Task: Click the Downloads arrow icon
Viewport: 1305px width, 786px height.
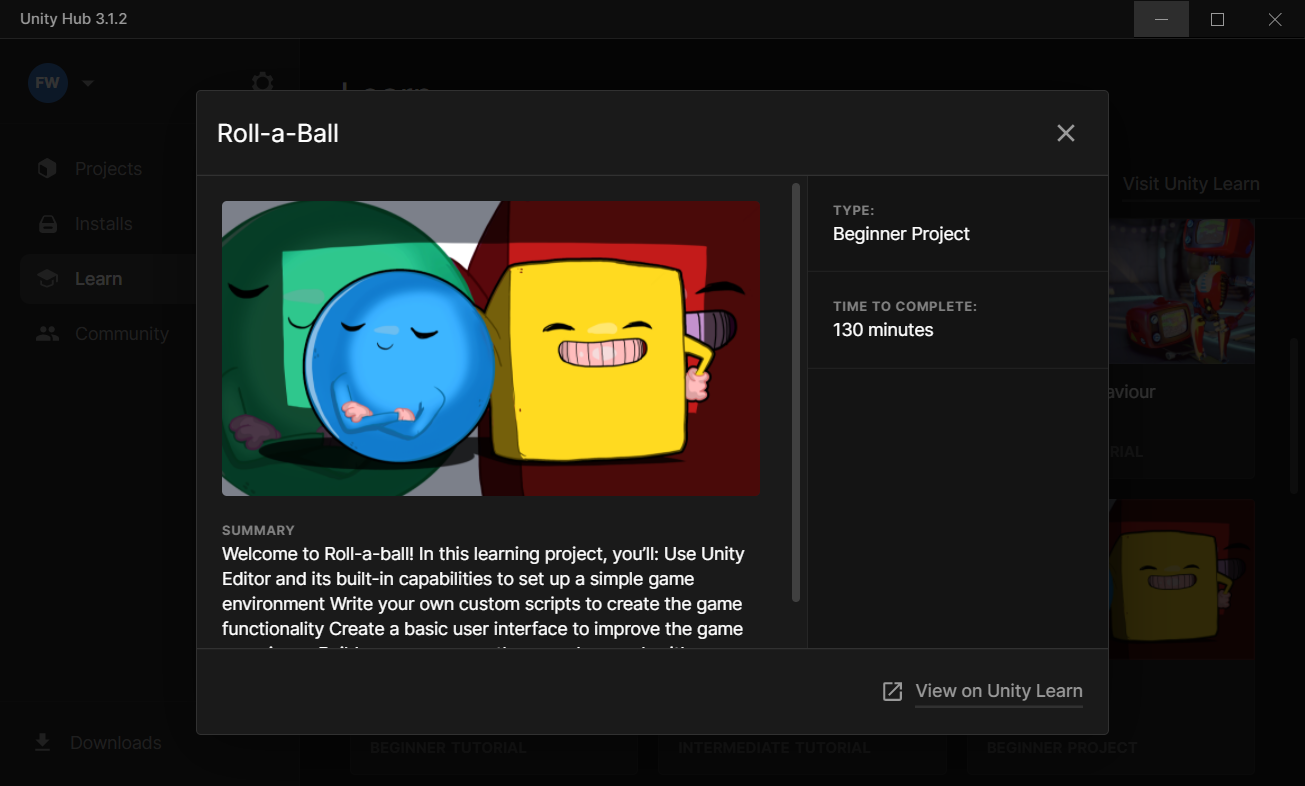Action: click(x=42, y=742)
